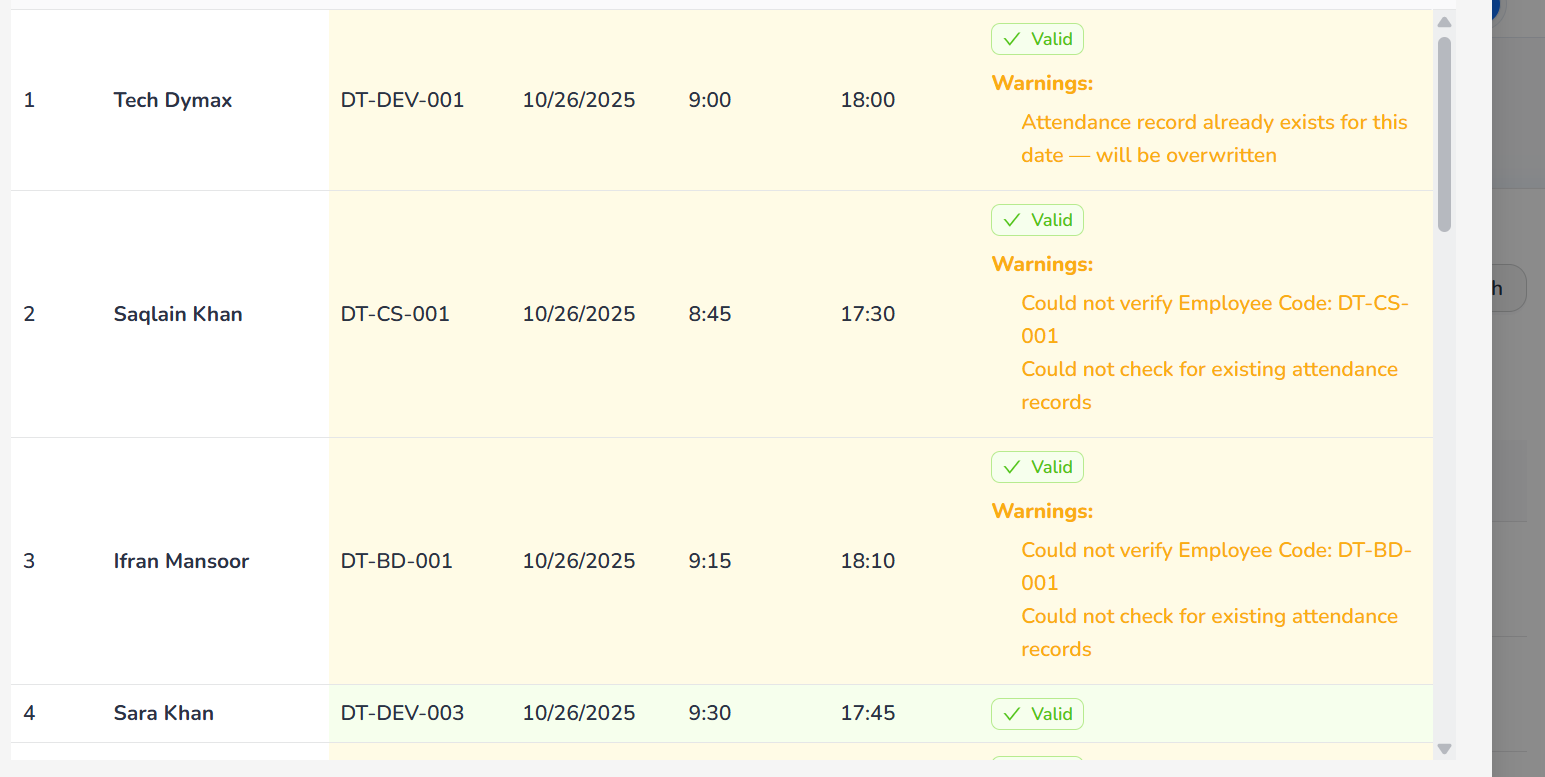Viewport: 1545px width, 777px height.
Task: Click the Valid checkmark icon for Tech Dymax
Action: 1012,39
